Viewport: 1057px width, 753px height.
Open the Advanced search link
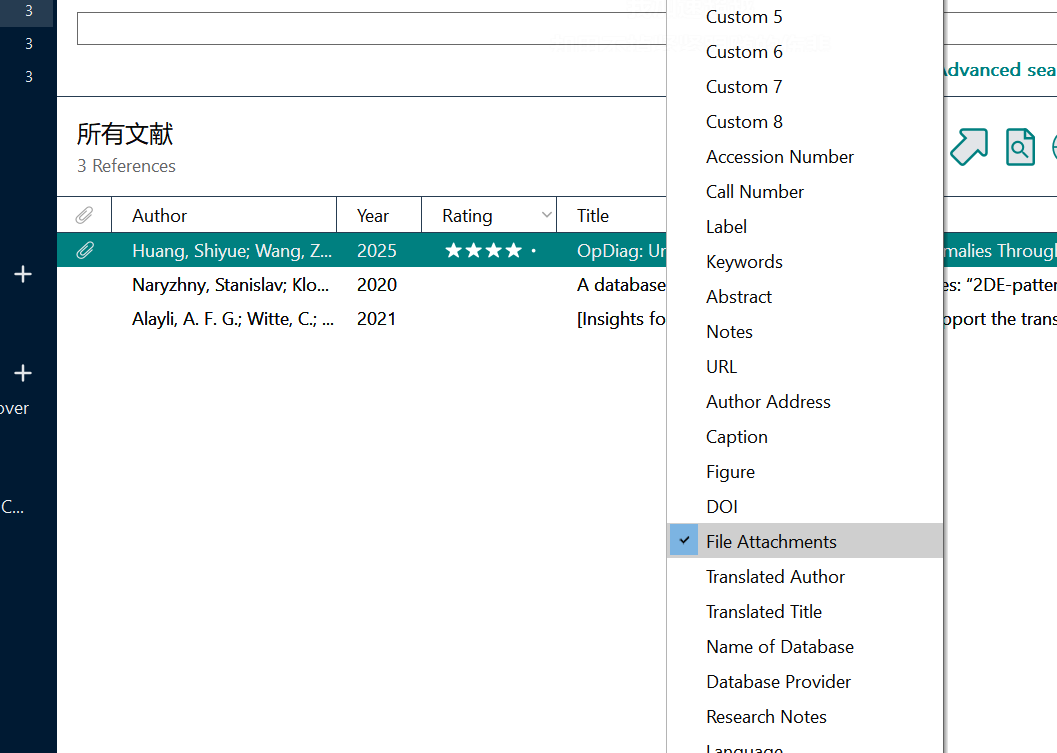pyautogui.click(x=998, y=70)
